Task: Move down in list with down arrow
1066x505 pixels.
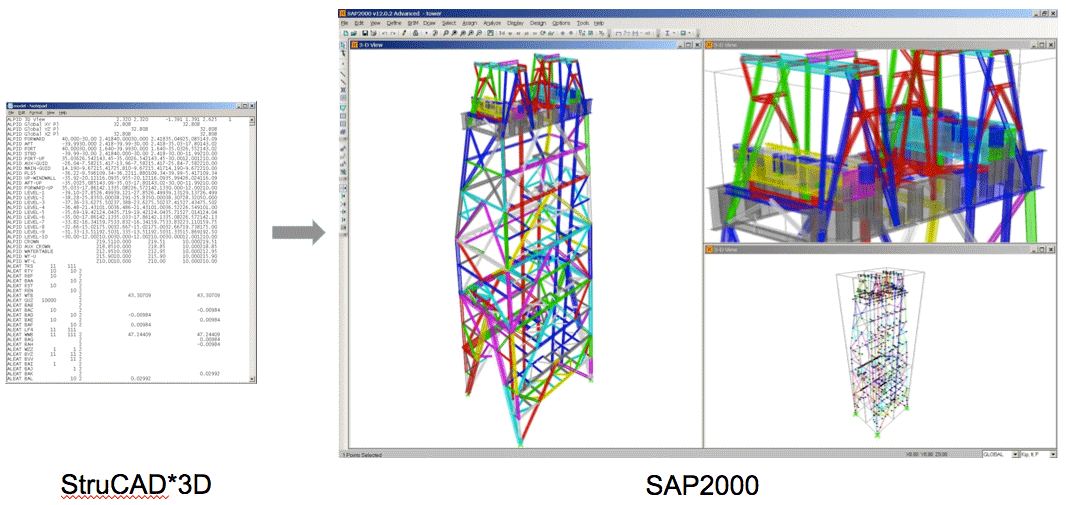Action: tap(571, 33)
